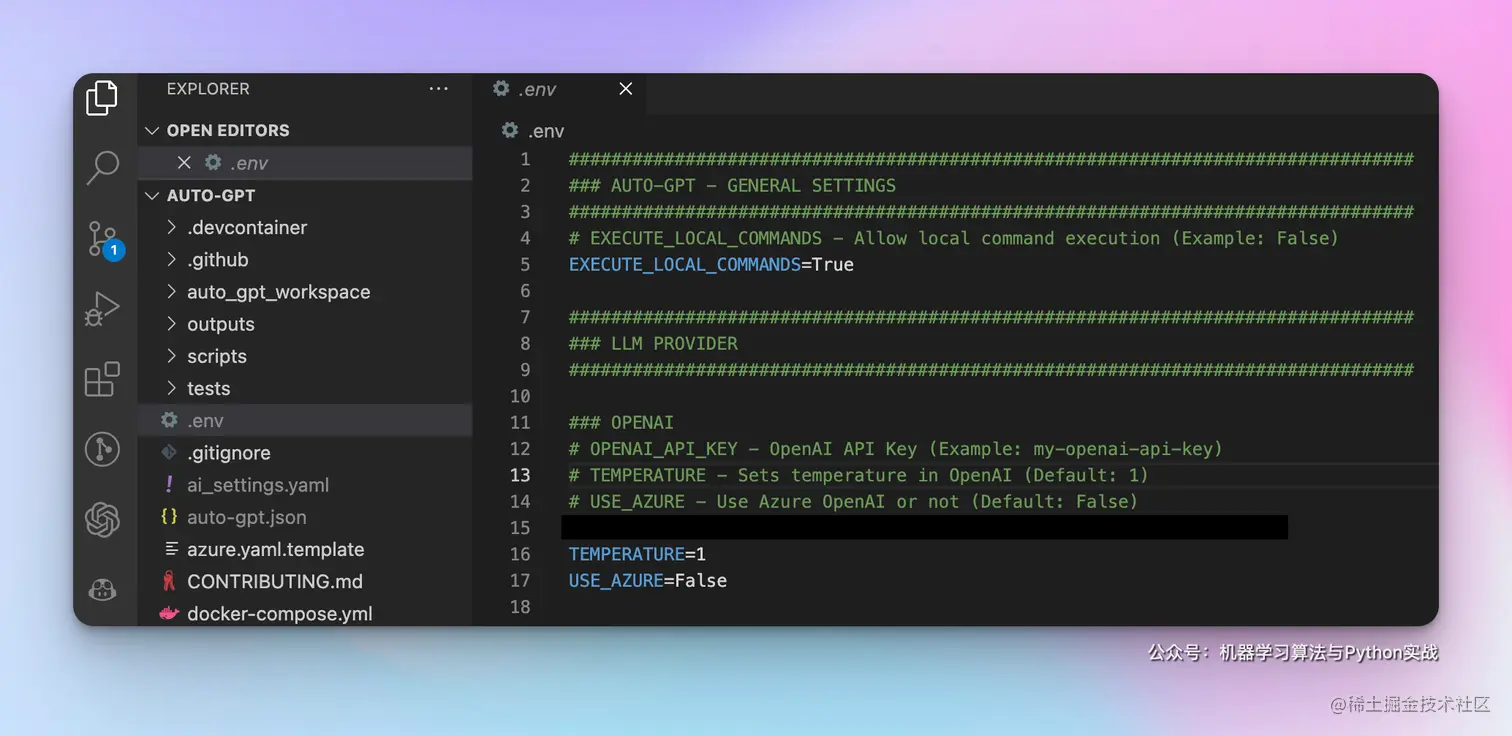The image size is (1512, 736).
Task: Expand the .github folder
Action: (171, 260)
